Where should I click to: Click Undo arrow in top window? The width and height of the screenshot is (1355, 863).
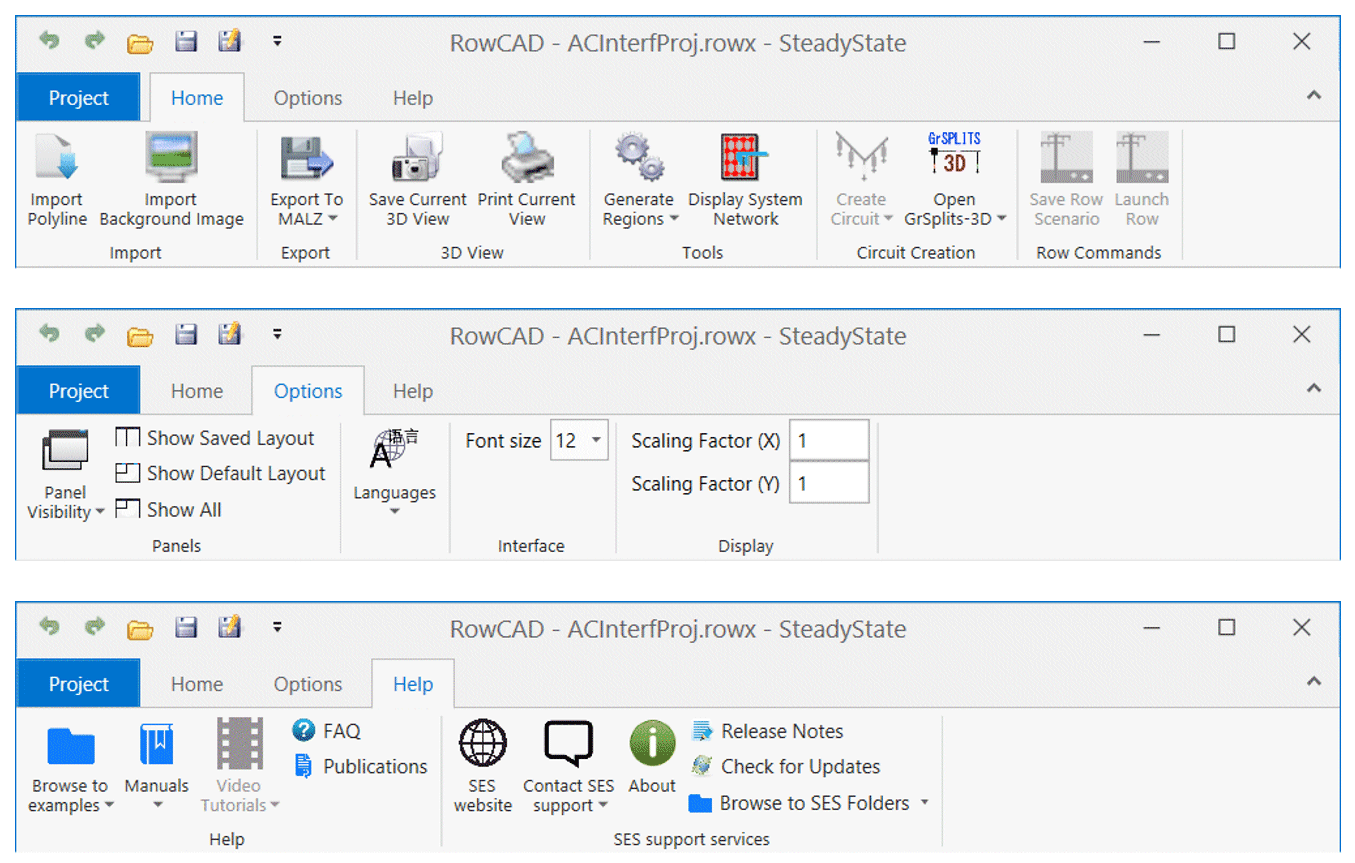tap(49, 41)
